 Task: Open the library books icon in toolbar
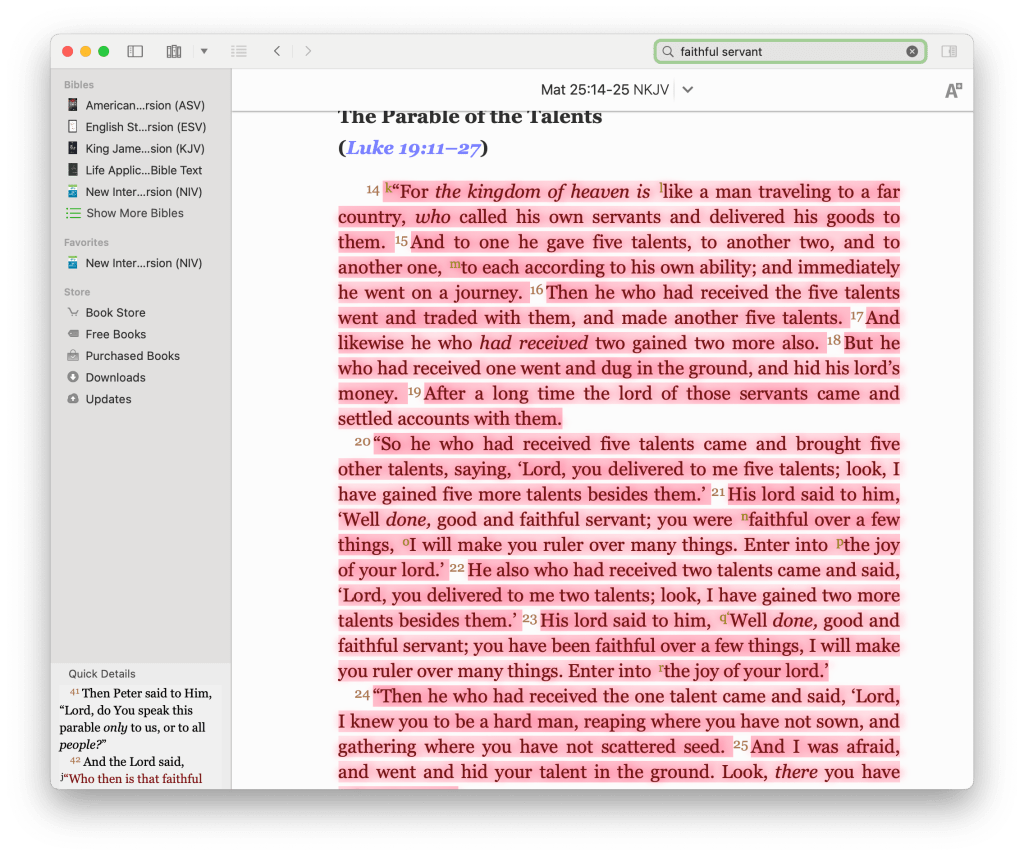tap(174, 51)
